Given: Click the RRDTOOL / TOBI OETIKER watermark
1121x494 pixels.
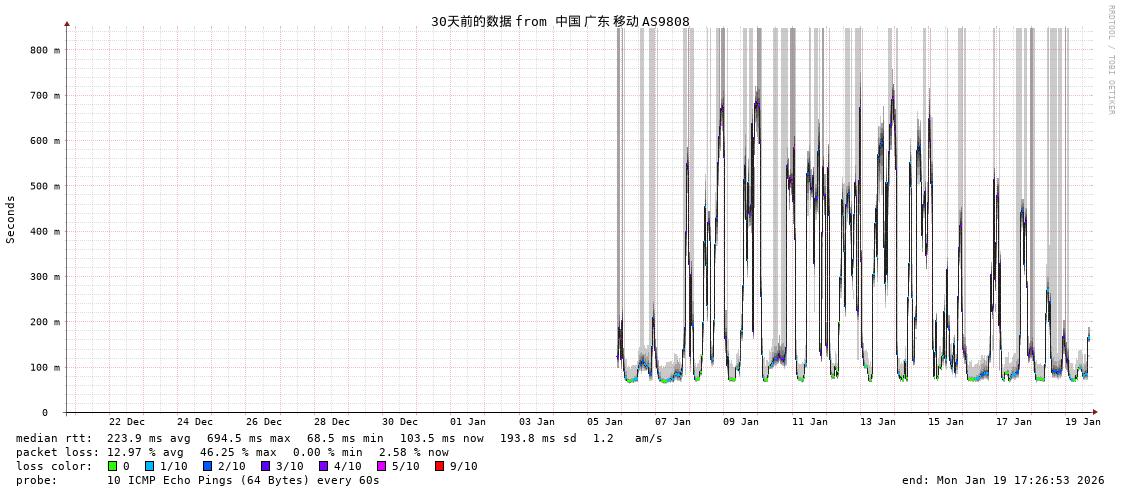Looking at the screenshot, I should click(x=1110, y=60).
